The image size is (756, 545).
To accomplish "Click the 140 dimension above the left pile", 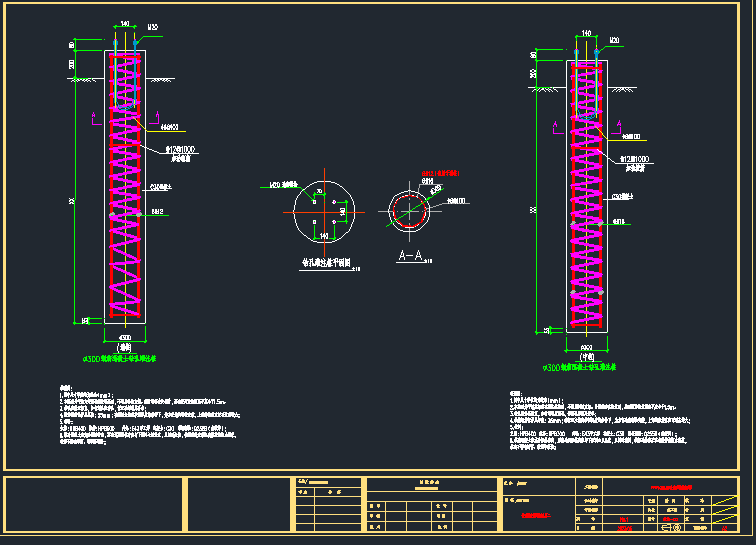I will click(x=125, y=24).
